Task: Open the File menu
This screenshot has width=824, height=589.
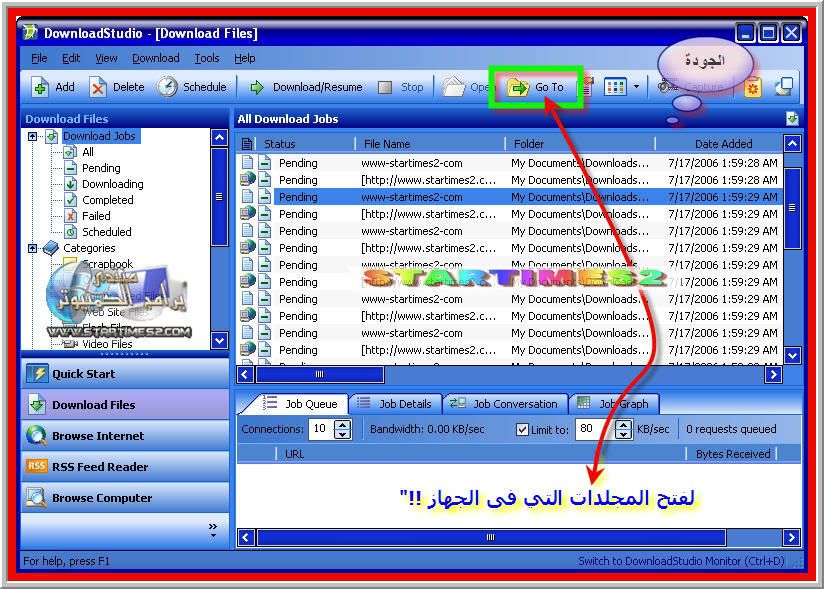Action: [x=39, y=58]
